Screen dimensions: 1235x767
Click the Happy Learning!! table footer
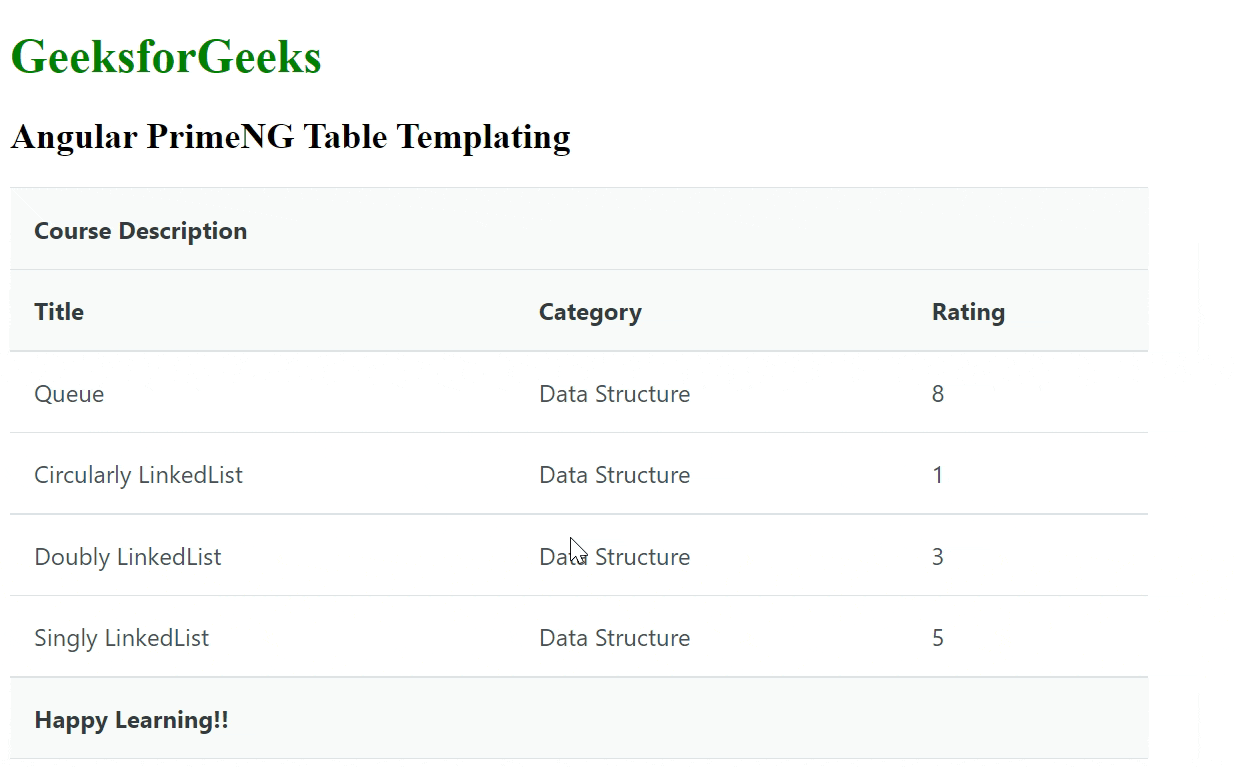click(131, 720)
